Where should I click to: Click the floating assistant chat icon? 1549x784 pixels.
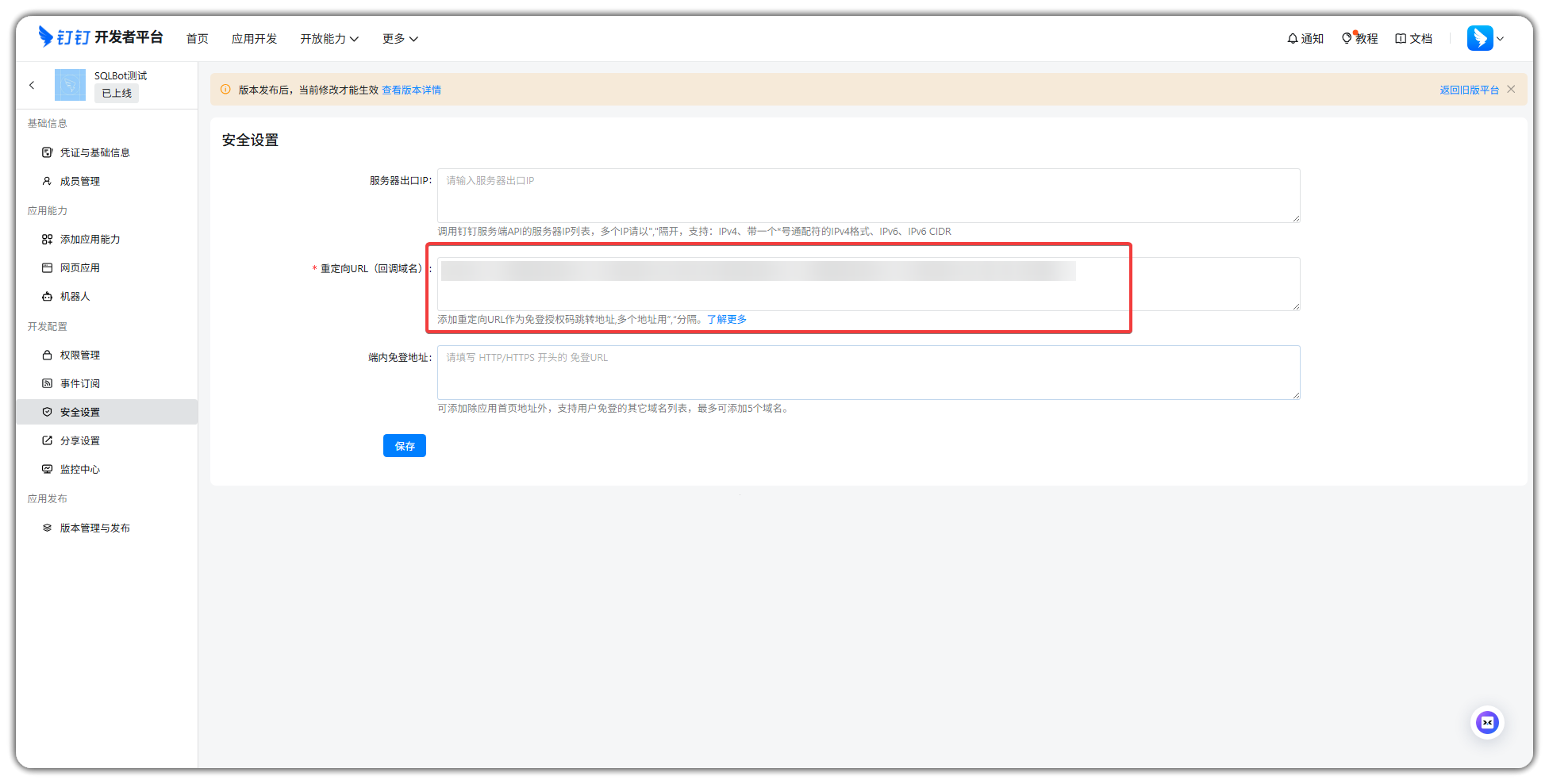[x=1487, y=722]
